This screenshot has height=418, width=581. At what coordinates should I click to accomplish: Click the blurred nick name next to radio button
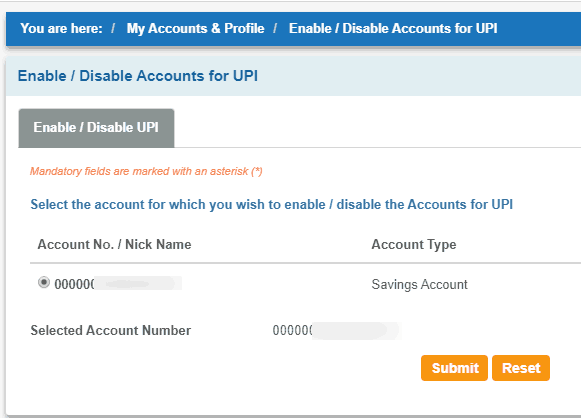pyautogui.click(x=138, y=284)
